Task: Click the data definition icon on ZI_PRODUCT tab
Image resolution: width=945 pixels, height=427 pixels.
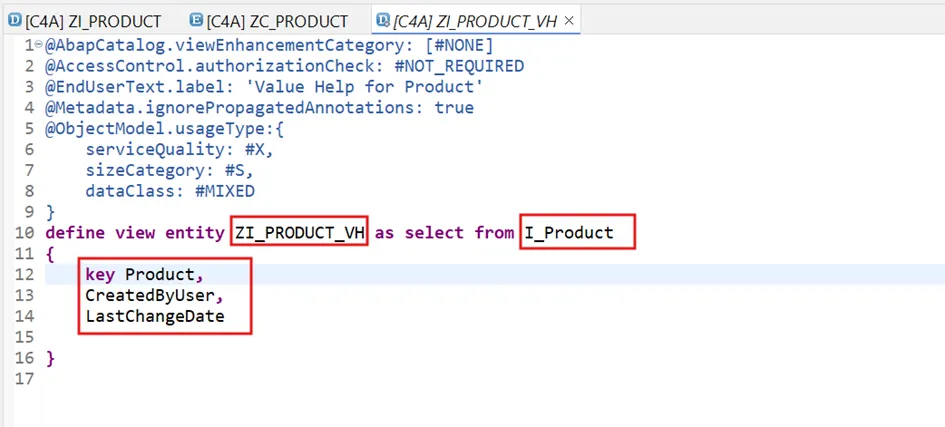Action: pos(14,20)
